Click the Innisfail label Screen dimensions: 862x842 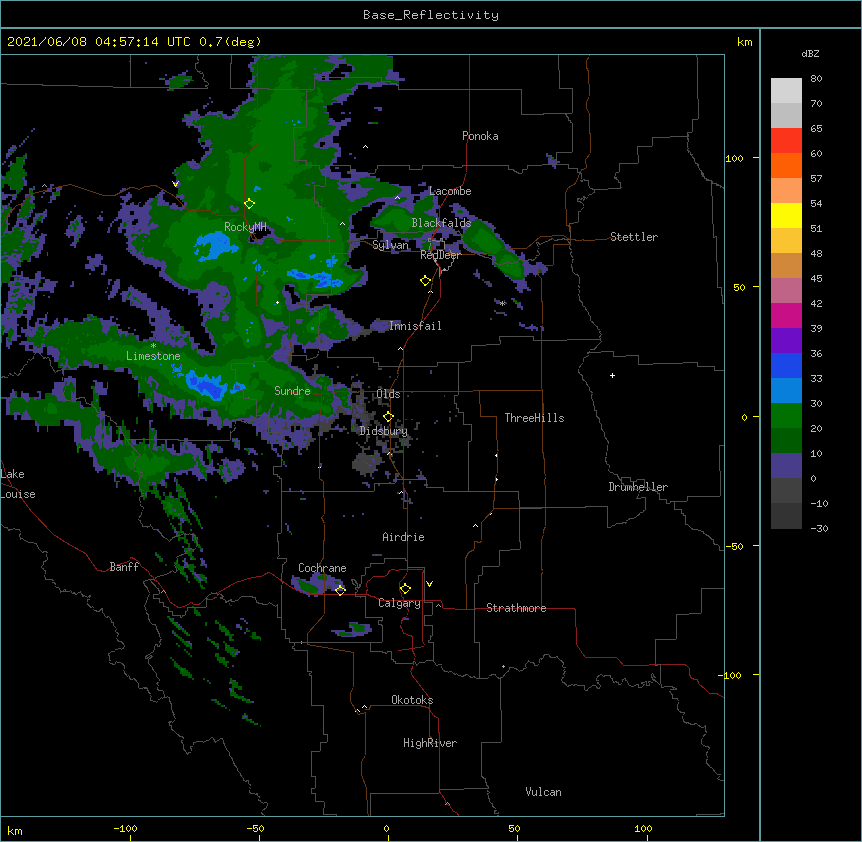[415, 326]
